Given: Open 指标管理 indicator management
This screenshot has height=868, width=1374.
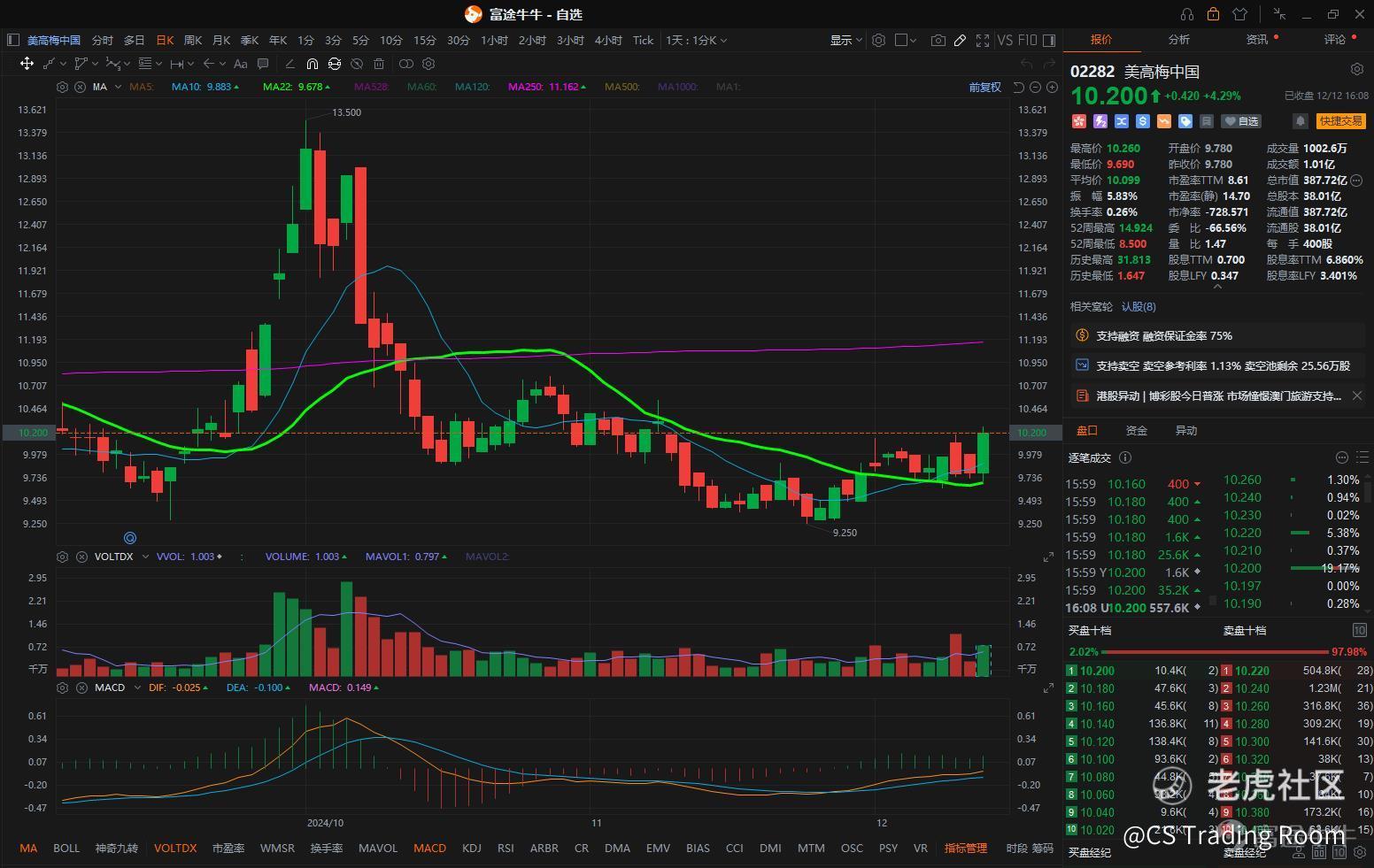Looking at the screenshot, I should [965, 848].
